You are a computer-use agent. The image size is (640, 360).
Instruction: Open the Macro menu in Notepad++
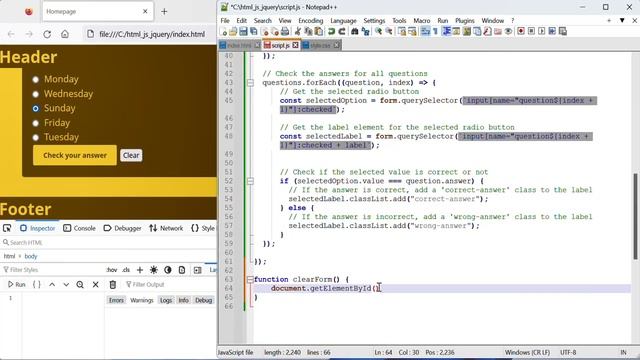tap(422, 20)
